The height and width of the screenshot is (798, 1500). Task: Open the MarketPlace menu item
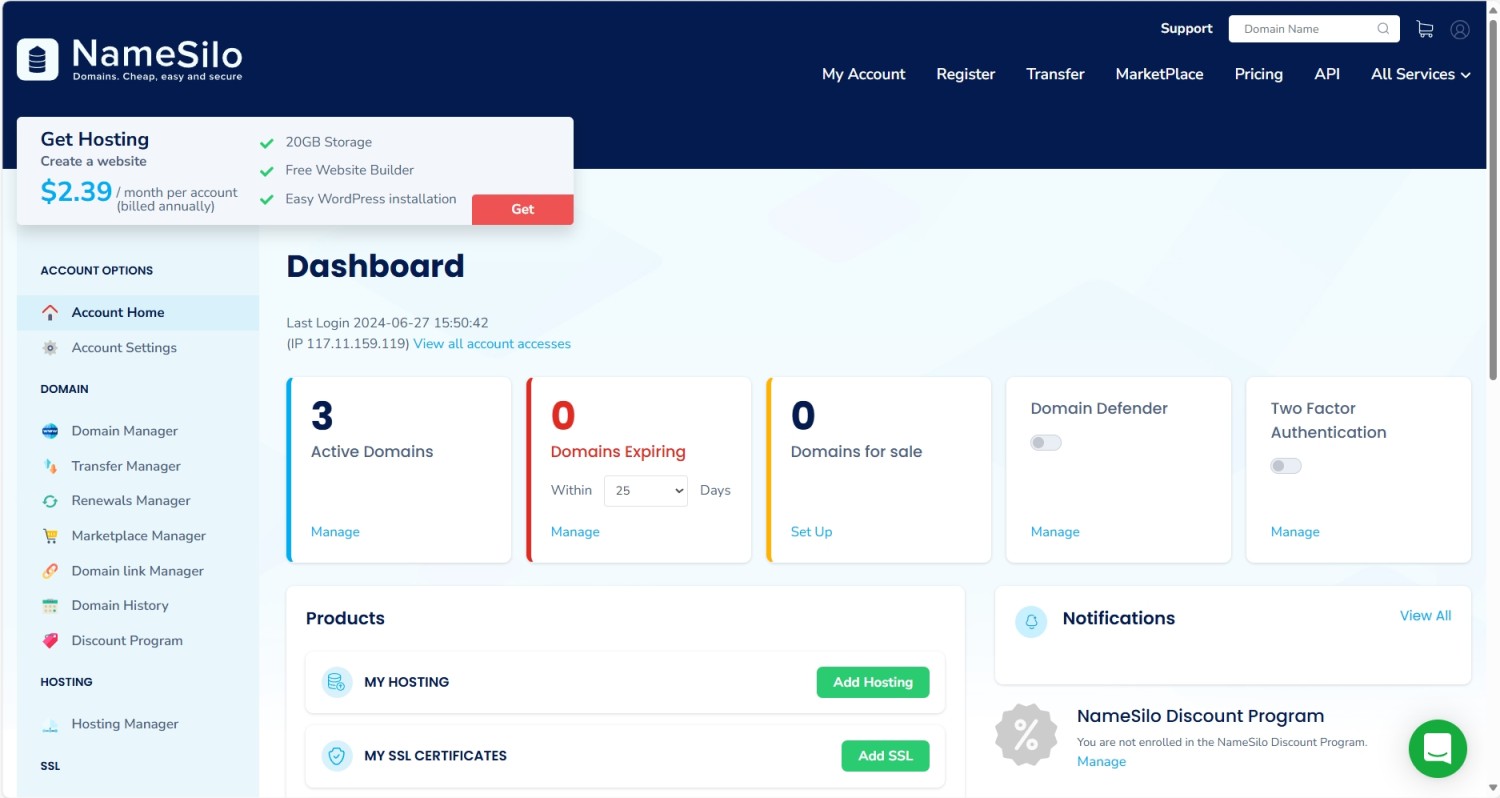(1160, 74)
